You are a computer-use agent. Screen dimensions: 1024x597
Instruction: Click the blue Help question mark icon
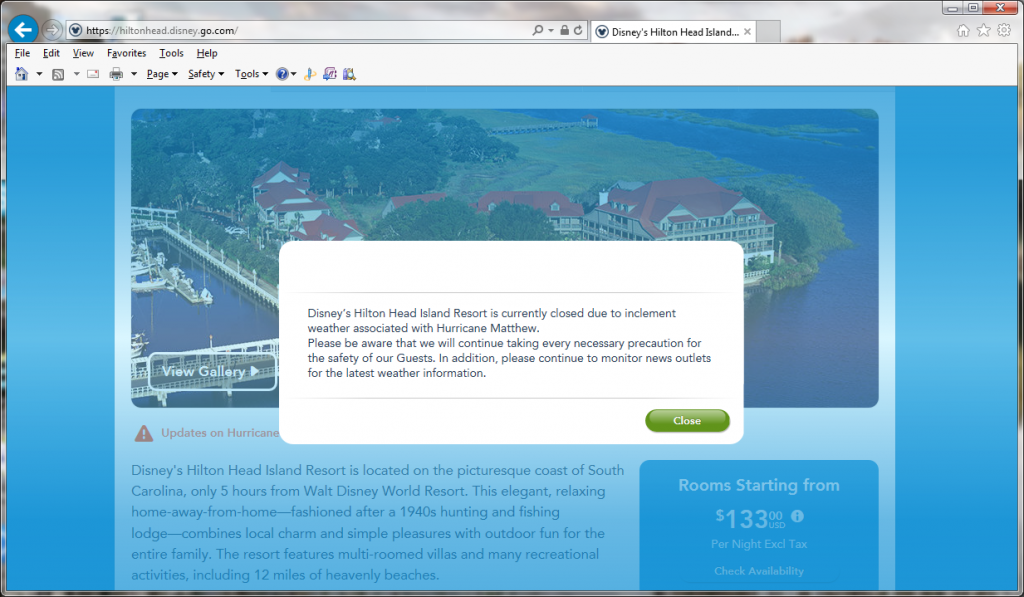[x=282, y=74]
